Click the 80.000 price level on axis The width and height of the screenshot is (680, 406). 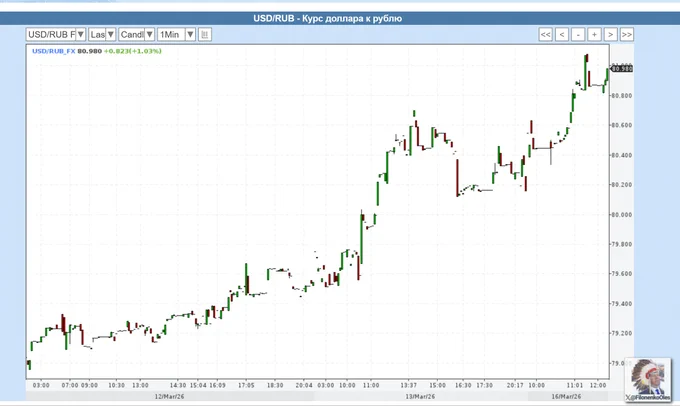tap(622, 215)
